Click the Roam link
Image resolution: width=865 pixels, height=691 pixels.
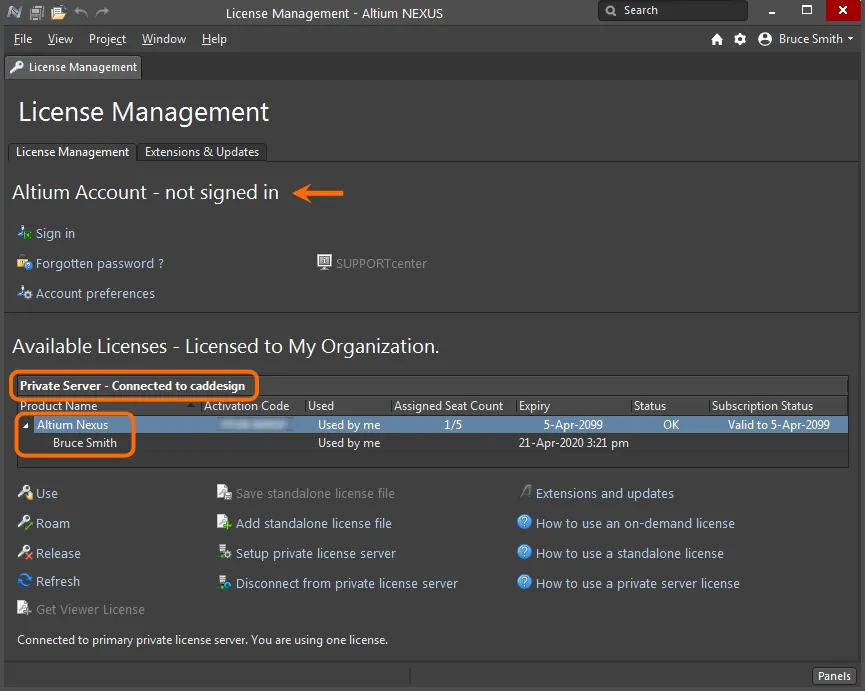[x=53, y=523]
